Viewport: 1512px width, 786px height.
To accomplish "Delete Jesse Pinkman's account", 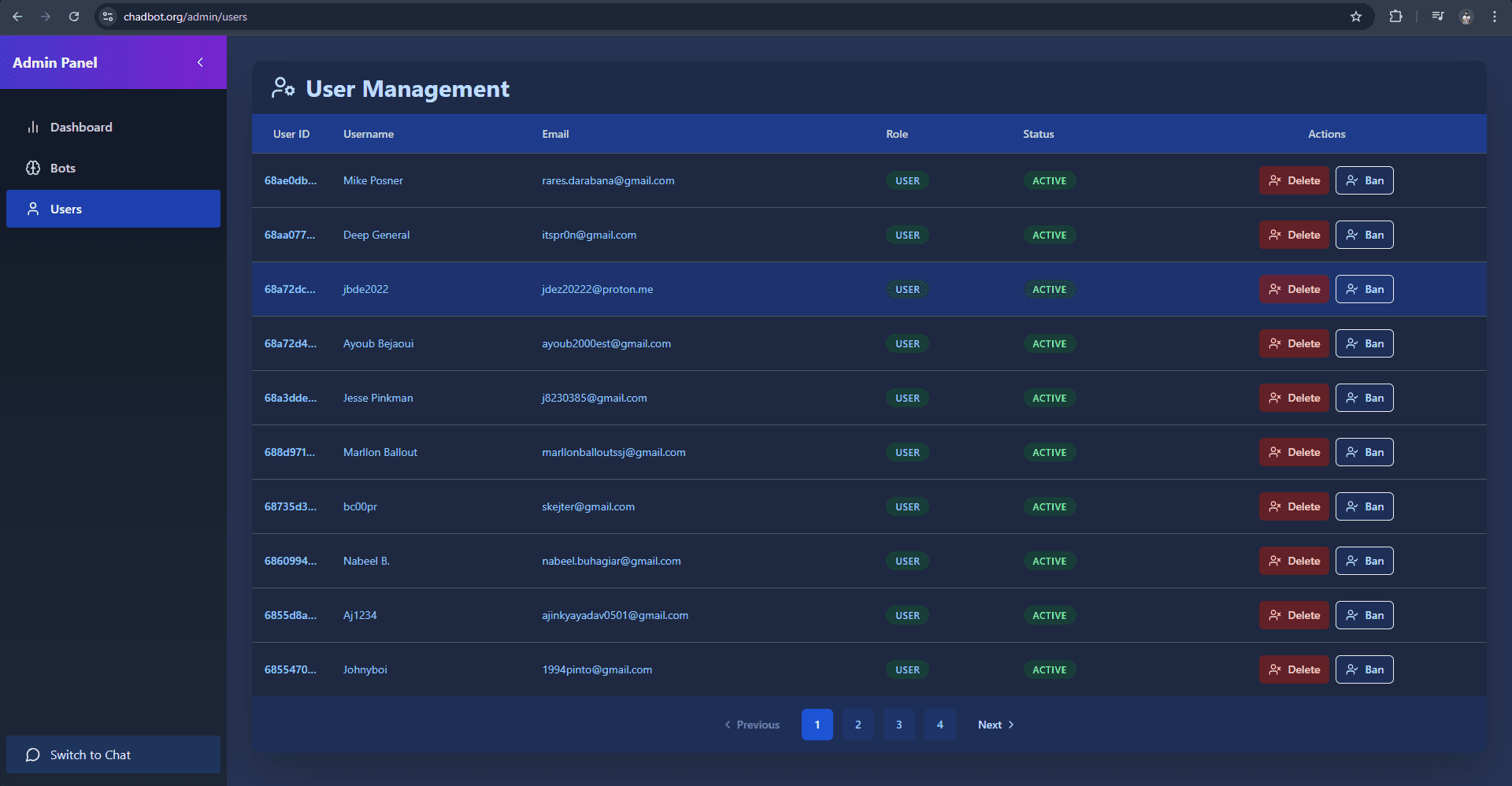I will (1294, 398).
